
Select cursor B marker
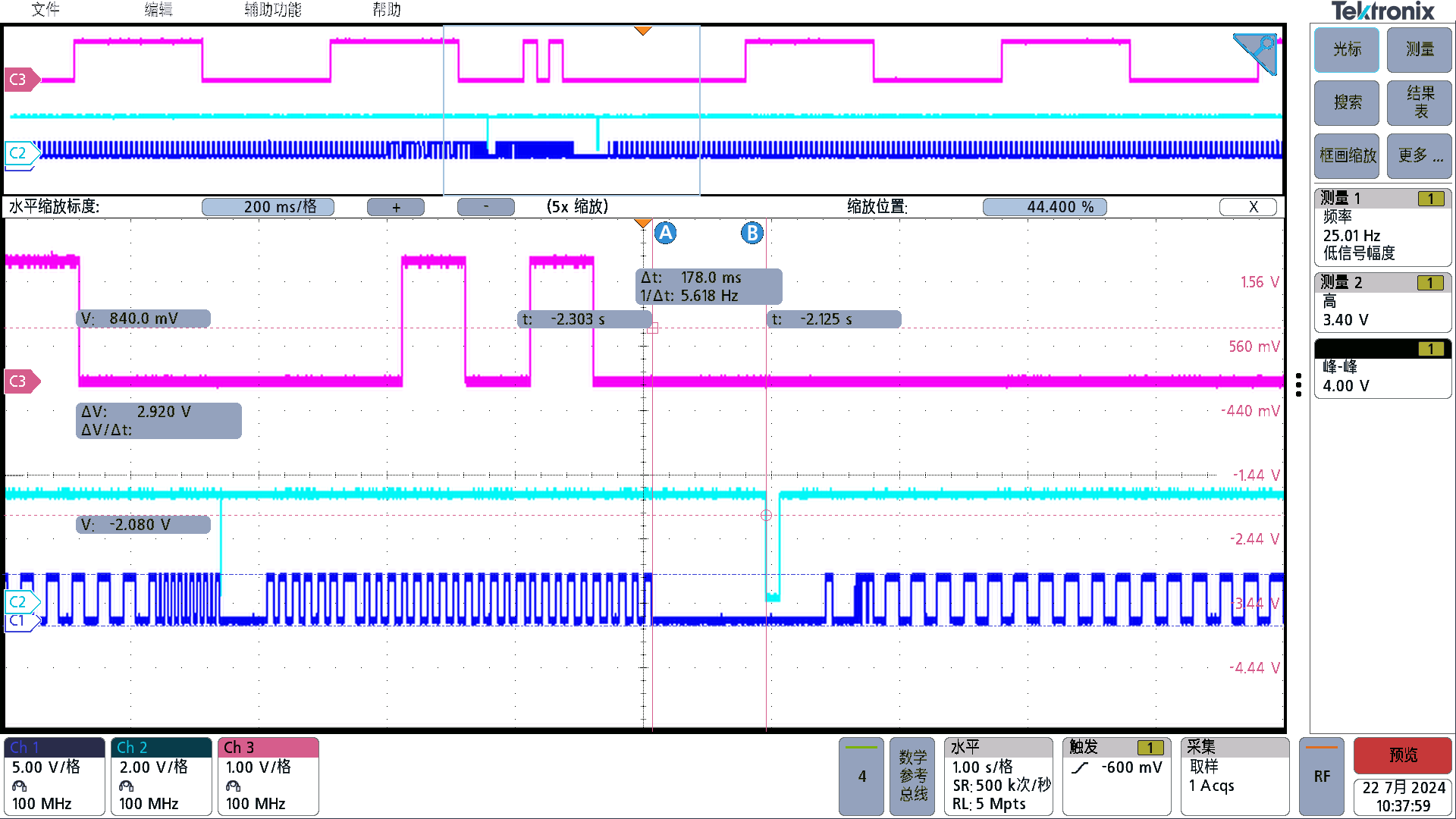(752, 233)
